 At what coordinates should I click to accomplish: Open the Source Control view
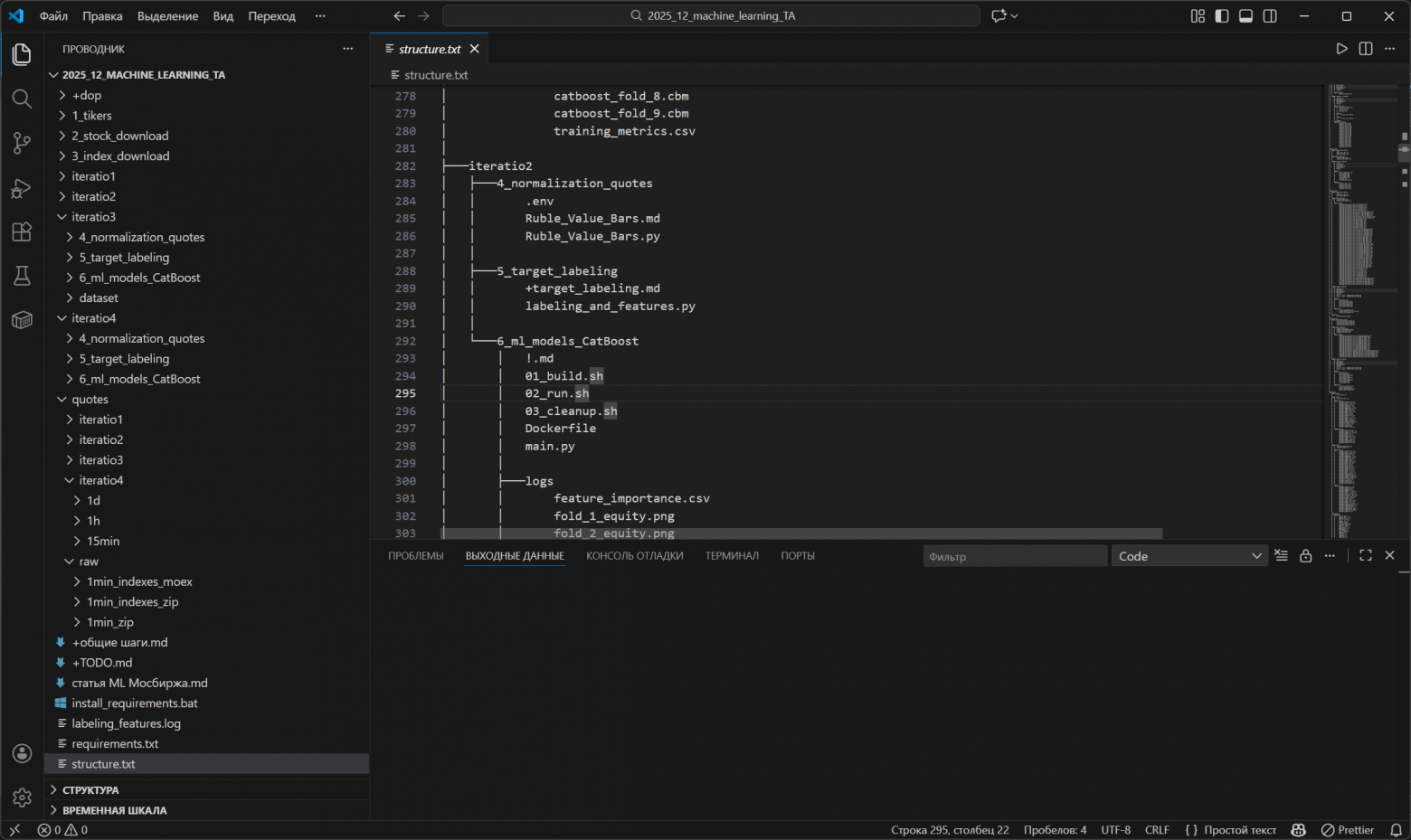point(22,143)
